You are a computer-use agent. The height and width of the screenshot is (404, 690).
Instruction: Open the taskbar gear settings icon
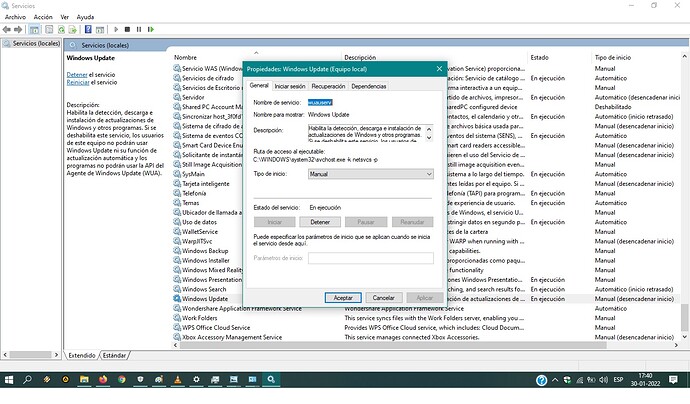[x=196, y=379]
